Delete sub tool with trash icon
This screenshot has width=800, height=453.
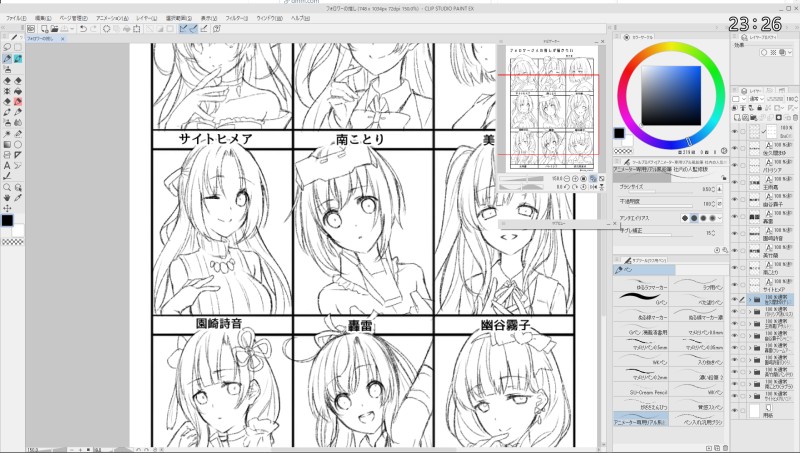pos(726,448)
